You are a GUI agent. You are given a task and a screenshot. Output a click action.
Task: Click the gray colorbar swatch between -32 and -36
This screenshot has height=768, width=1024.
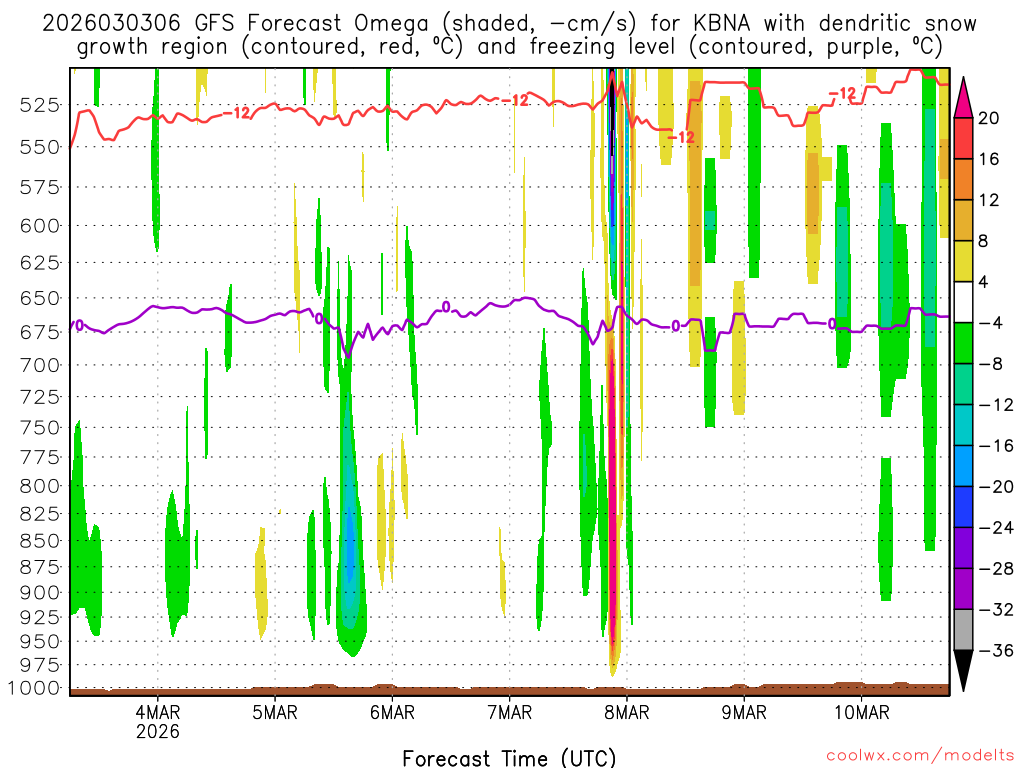[963, 630]
